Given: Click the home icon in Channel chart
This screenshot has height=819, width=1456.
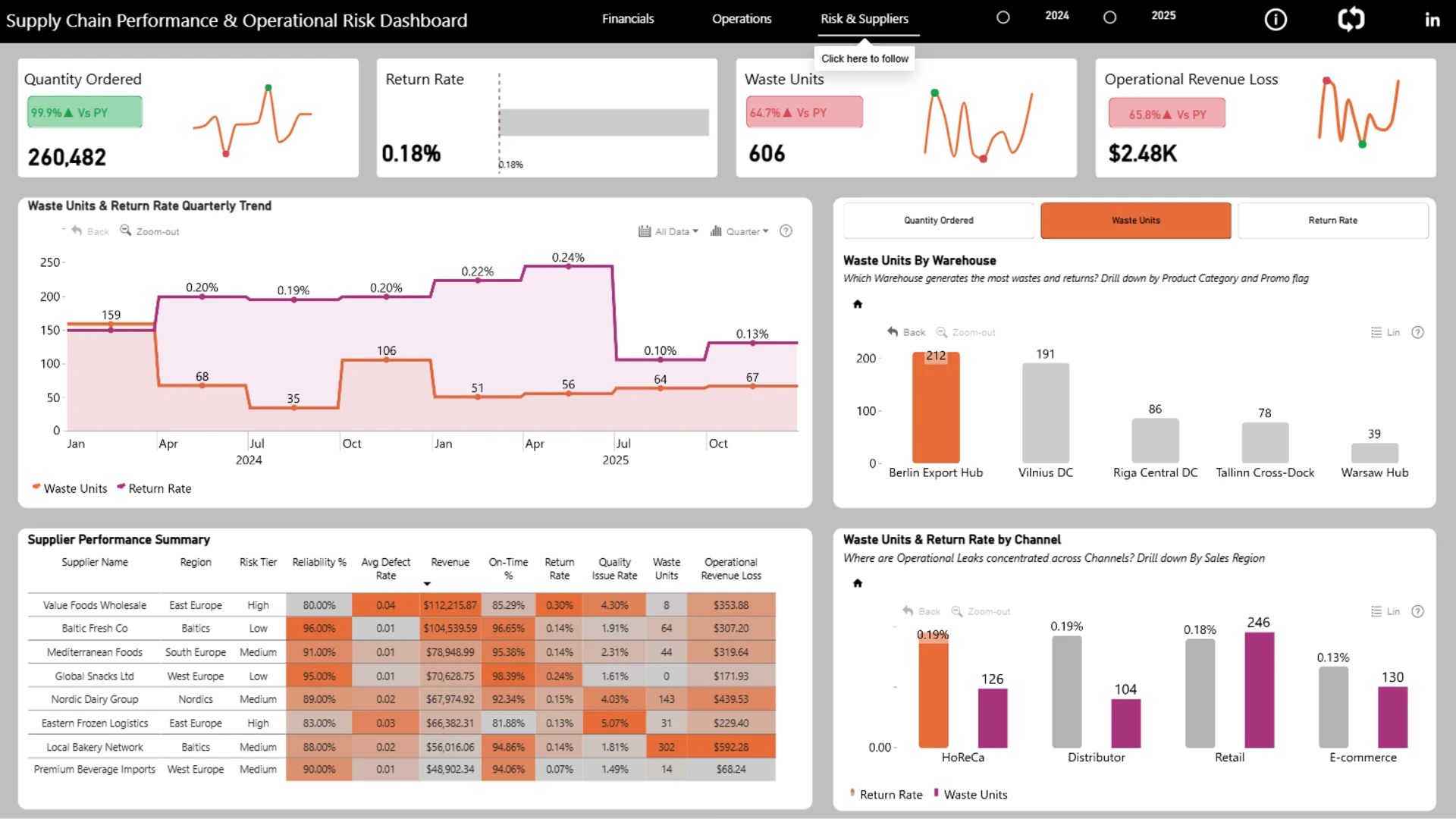Looking at the screenshot, I should 858,583.
